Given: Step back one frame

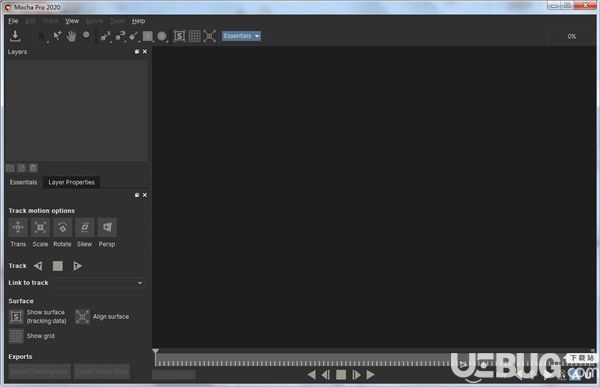Looking at the screenshot, I should [x=326, y=375].
